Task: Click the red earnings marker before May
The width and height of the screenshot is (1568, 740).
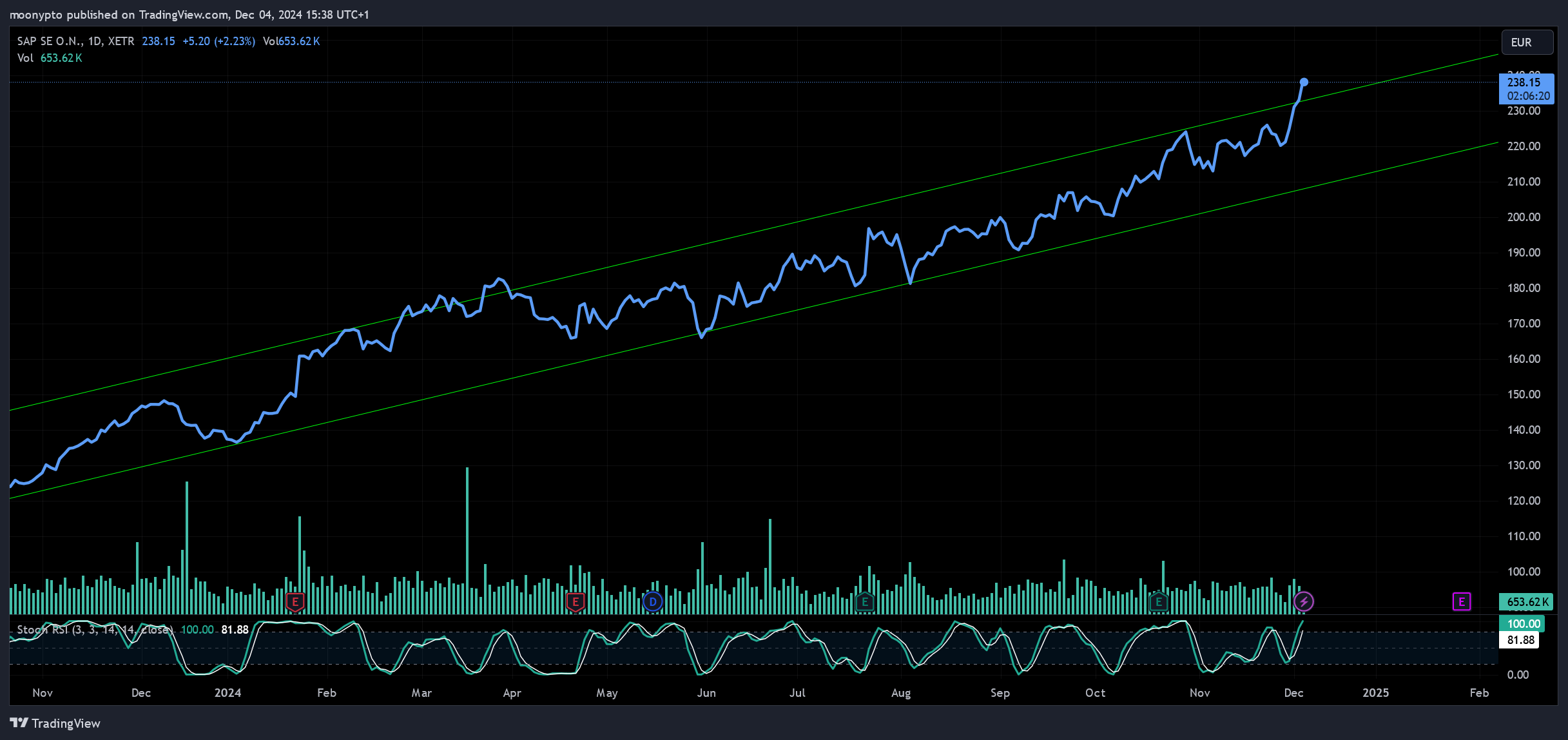Action: 576,602
